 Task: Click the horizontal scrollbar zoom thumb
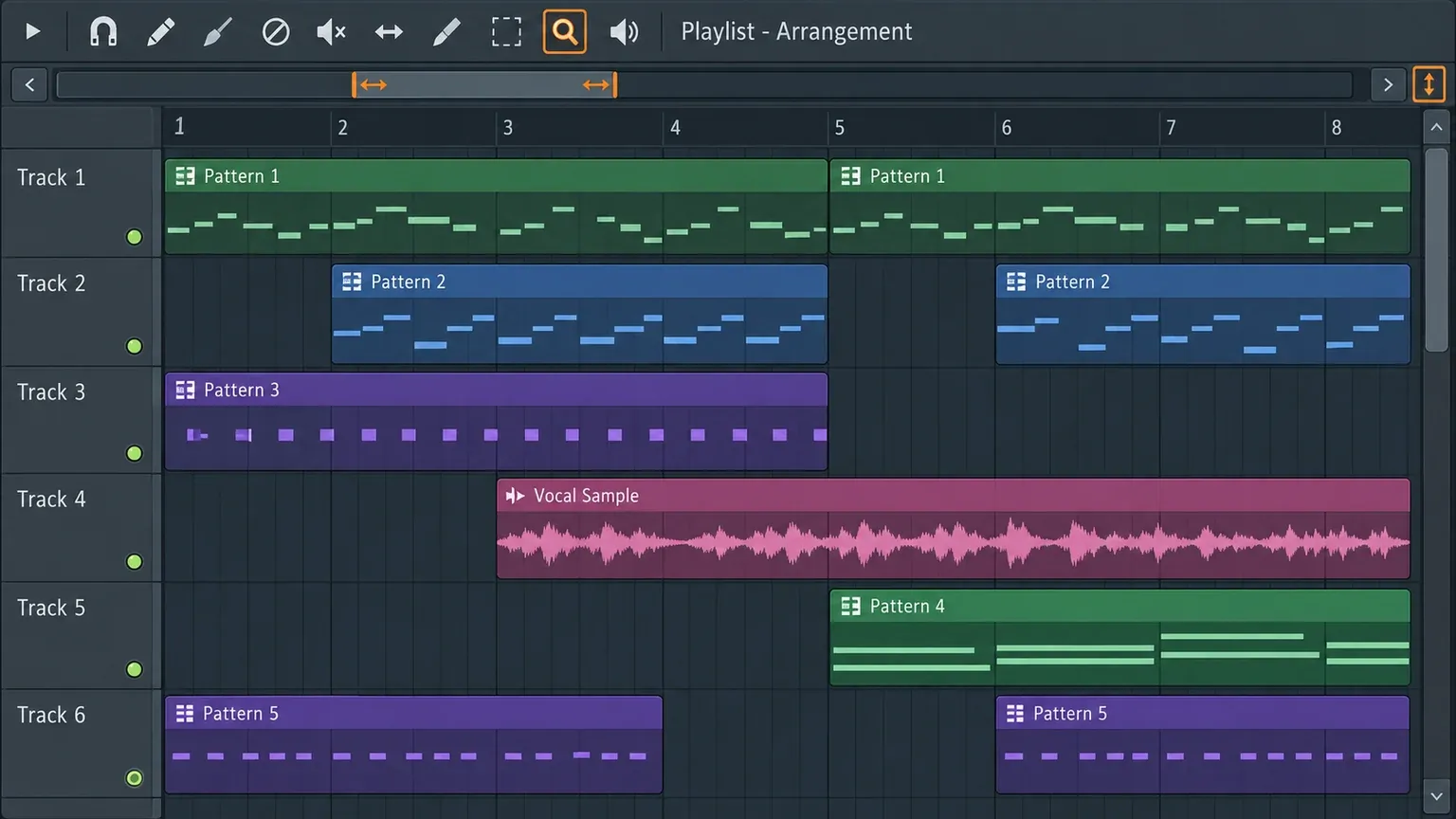pos(484,84)
